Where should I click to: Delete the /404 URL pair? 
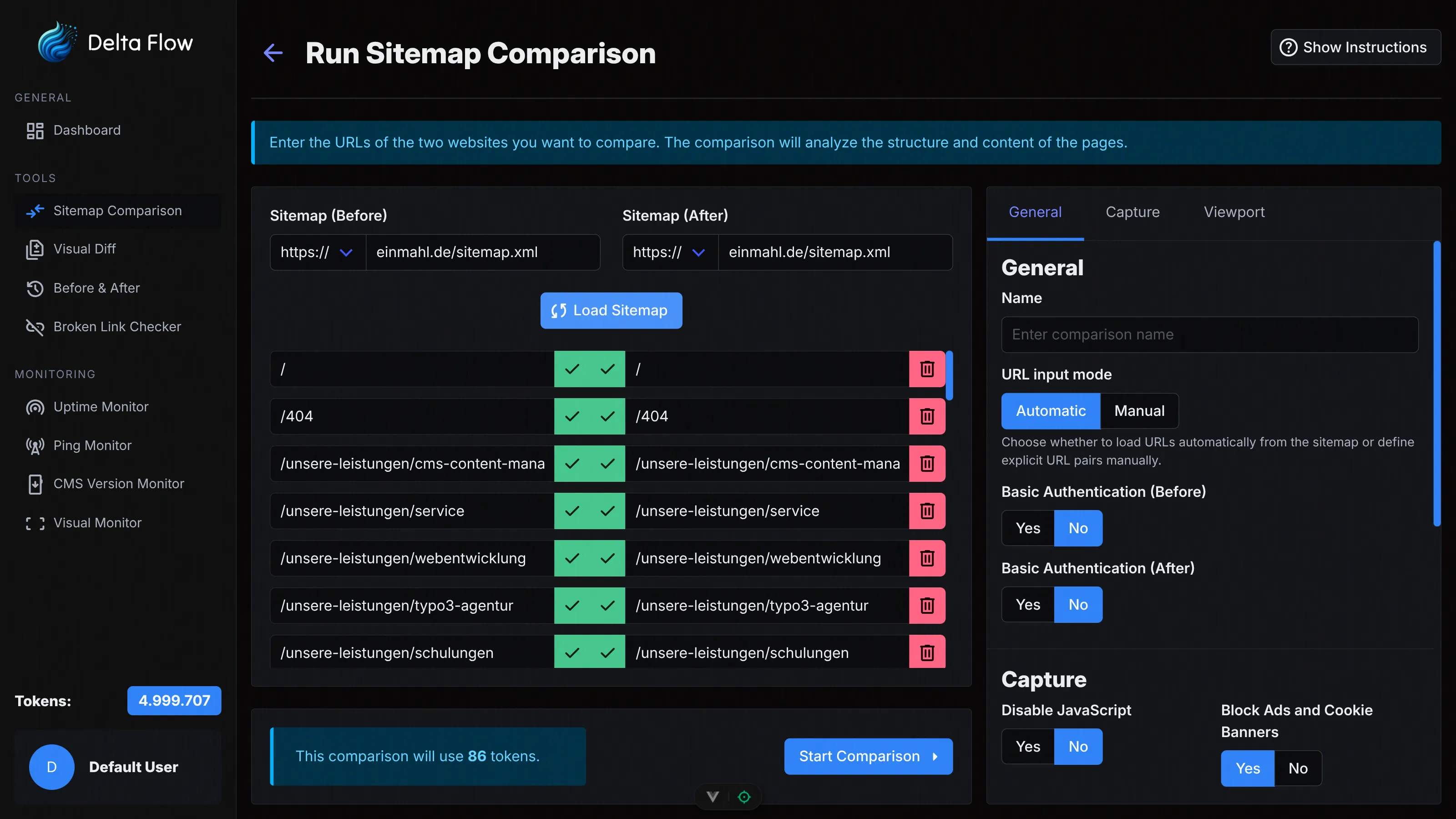pos(927,416)
